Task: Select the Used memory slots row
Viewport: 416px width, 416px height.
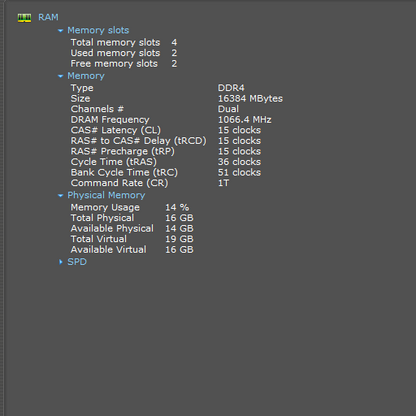Action: tap(124, 53)
